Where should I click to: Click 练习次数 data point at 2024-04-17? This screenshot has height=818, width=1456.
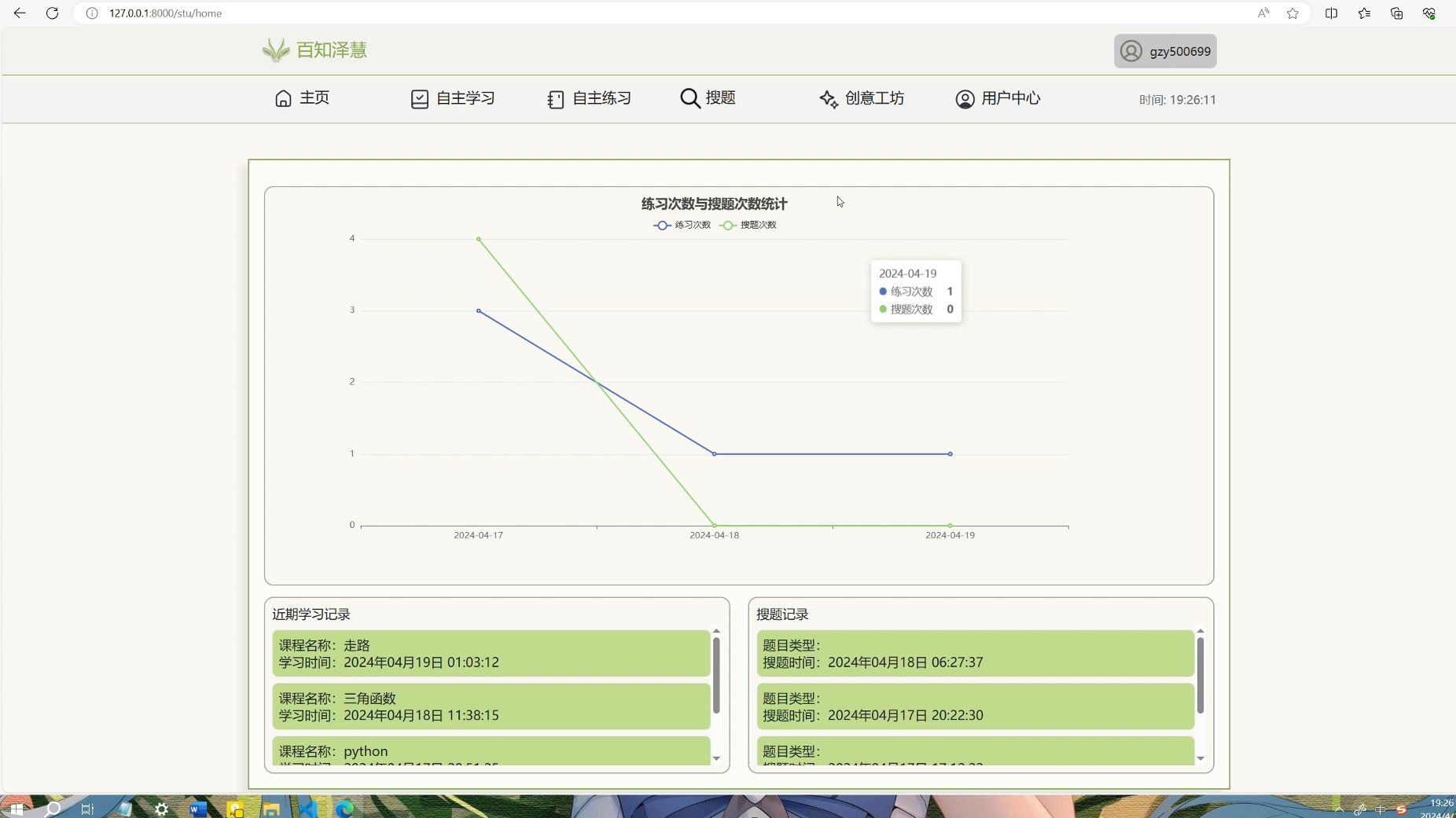479,311
